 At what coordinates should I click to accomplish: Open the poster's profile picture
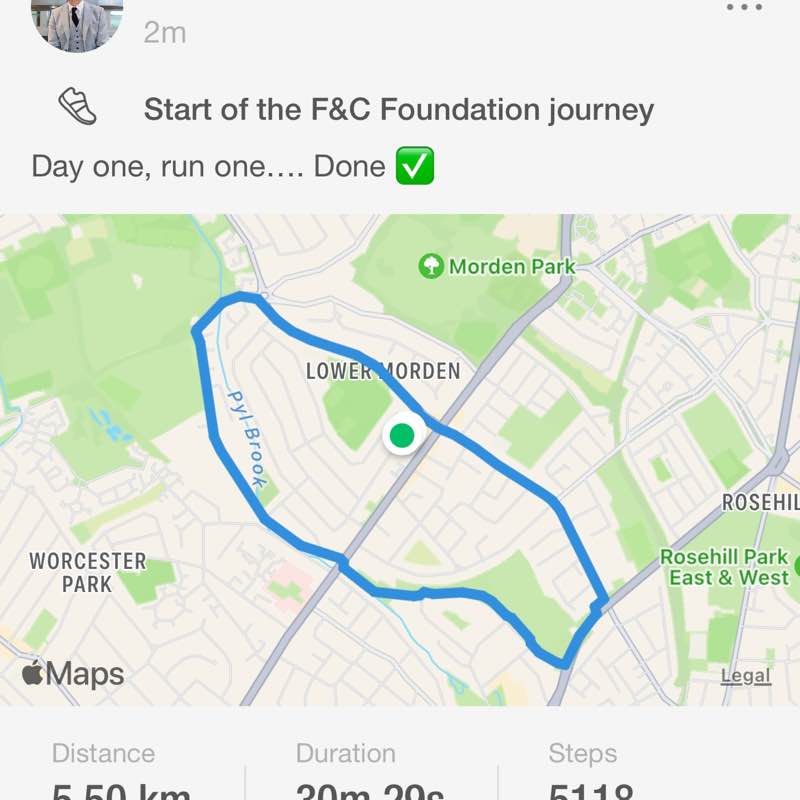pyautogui.click(x=77, y=22)
